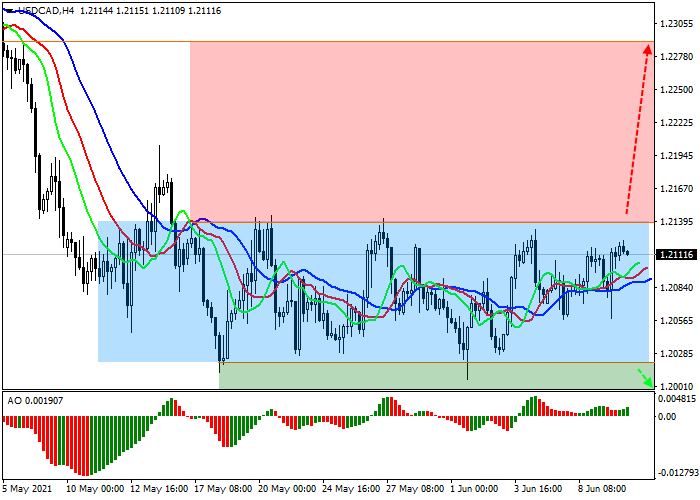Click the 8 Jun 08:00 time label
The width and height of the screenshot is (700, 500).
602,489
